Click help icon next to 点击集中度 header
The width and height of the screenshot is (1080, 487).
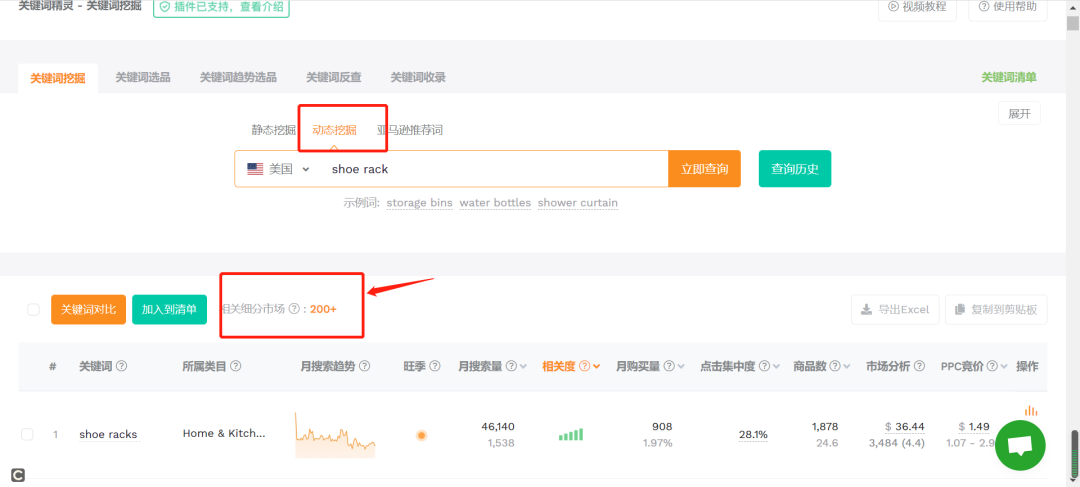coord(764,366)
